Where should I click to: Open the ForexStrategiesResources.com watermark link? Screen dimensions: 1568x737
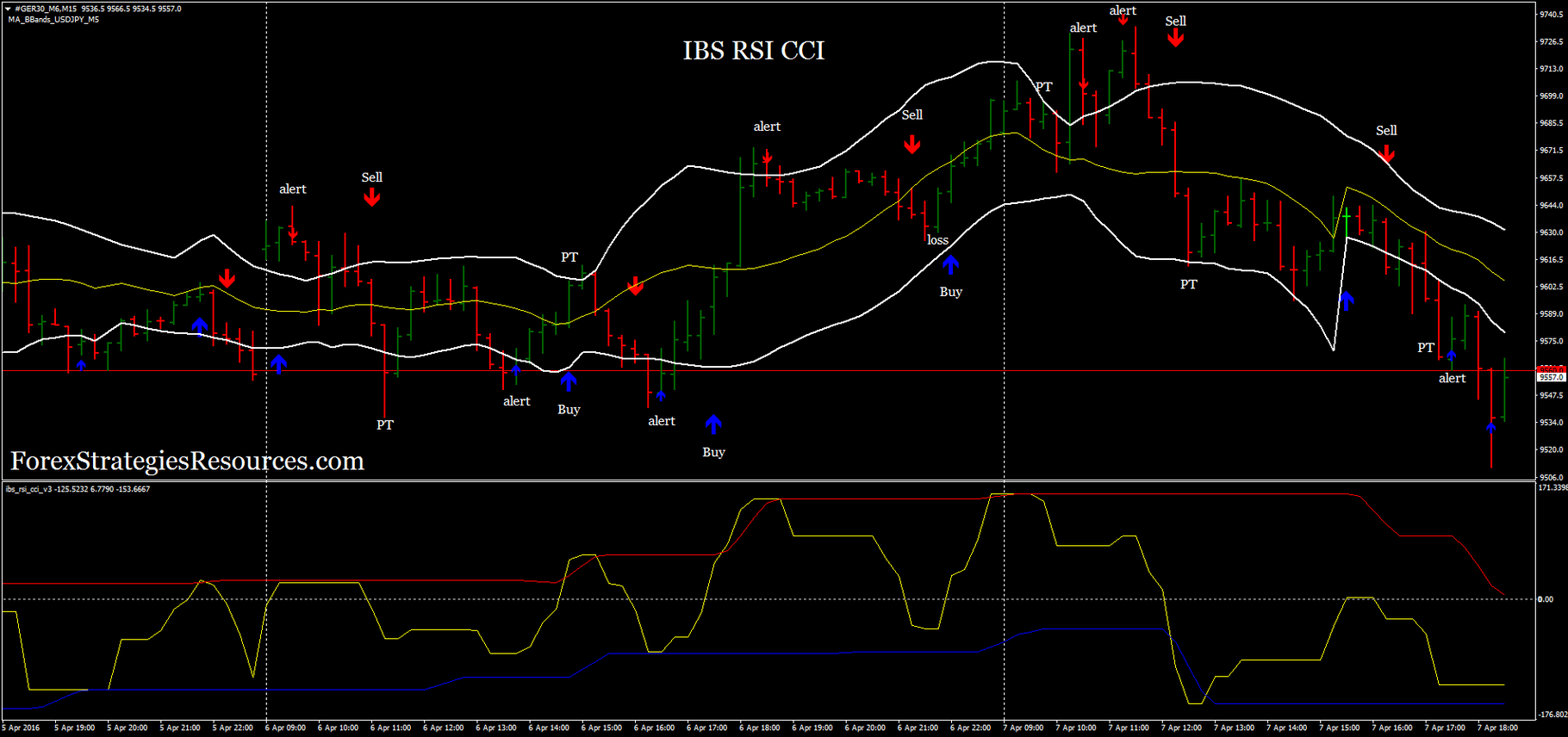187,461
